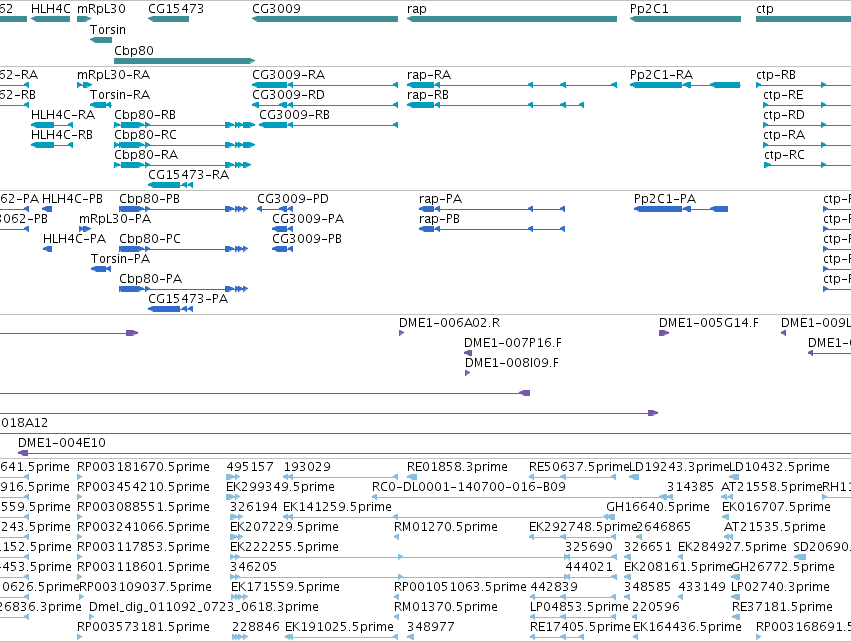This screenshot has height=642, width=851.
Task: Select CDS CG3009-PA
Action: coord(308,219)
